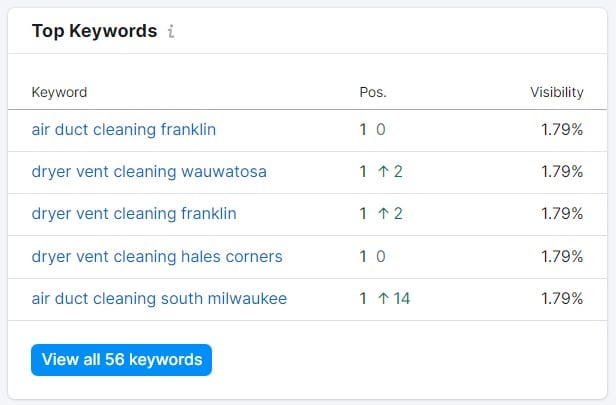Click position value for air duct franklin
616x405 pixels.
click(x=363, y=130)
